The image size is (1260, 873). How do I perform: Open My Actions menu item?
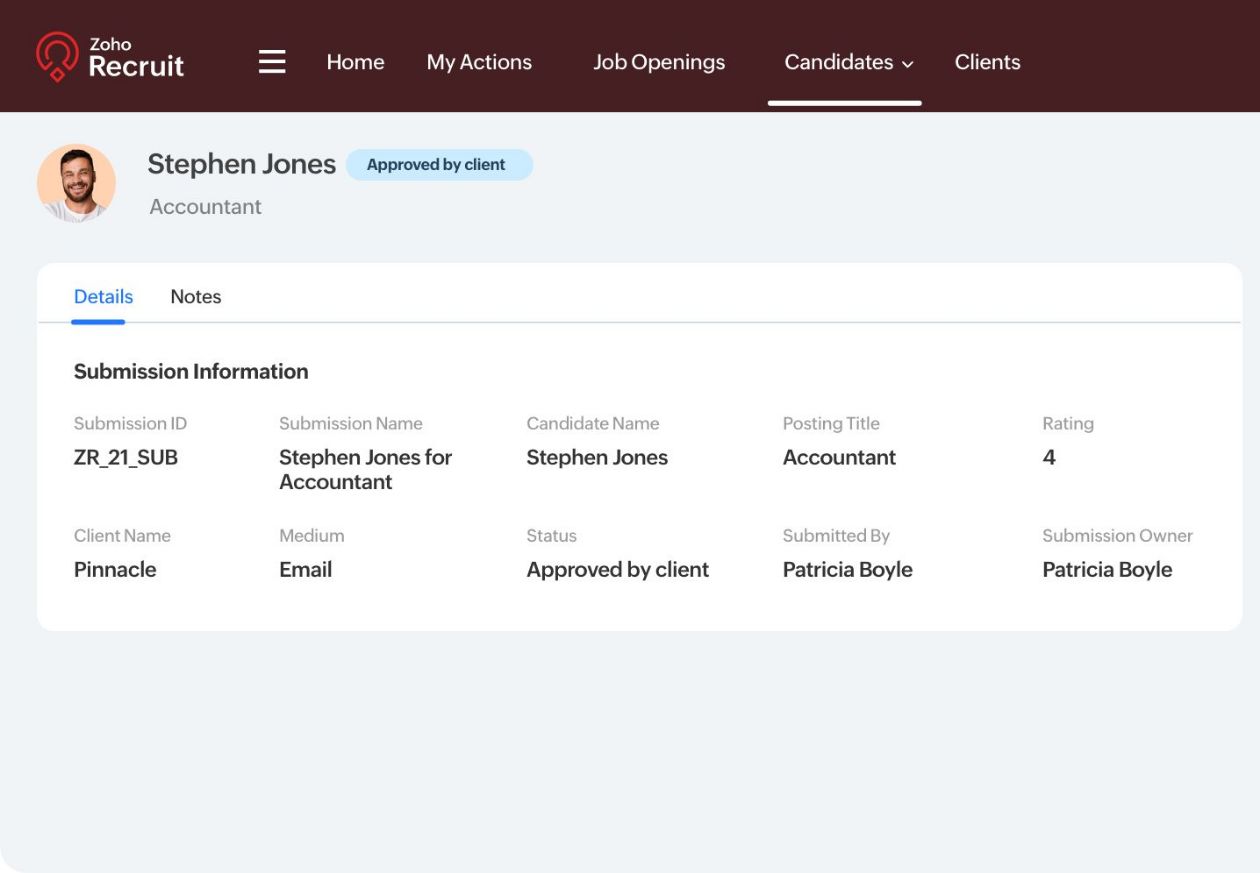coord(479,62)
